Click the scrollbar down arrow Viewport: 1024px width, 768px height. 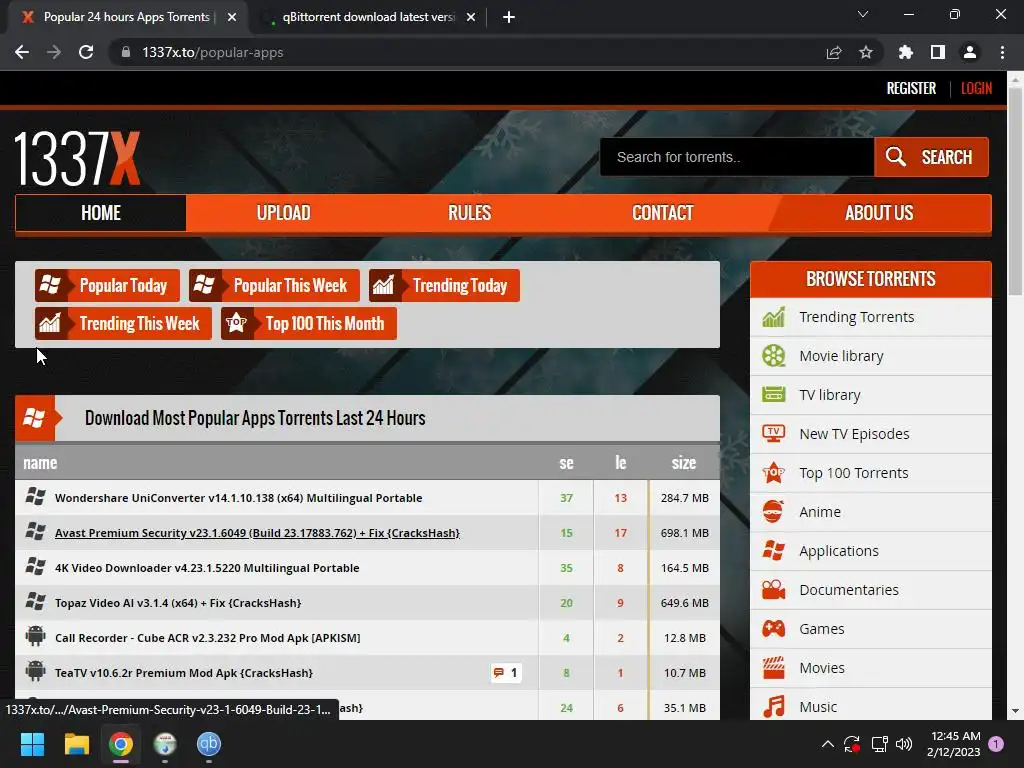(1015, 711)
